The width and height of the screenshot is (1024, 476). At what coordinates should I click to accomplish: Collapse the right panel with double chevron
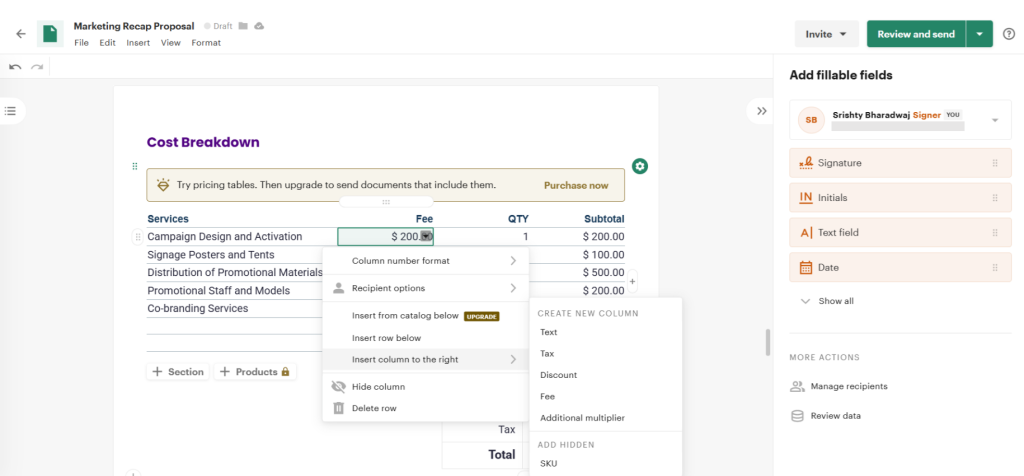761,111
